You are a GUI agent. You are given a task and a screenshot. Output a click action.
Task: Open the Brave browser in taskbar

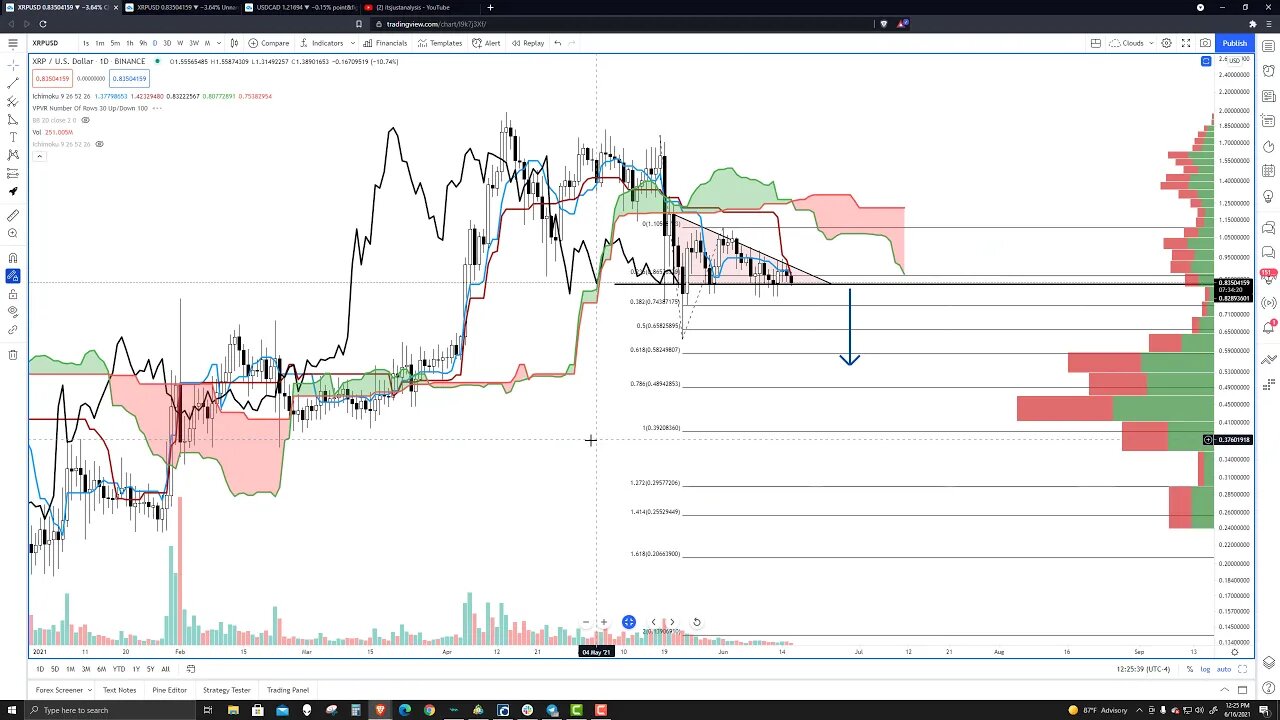(x=380, y=710)
